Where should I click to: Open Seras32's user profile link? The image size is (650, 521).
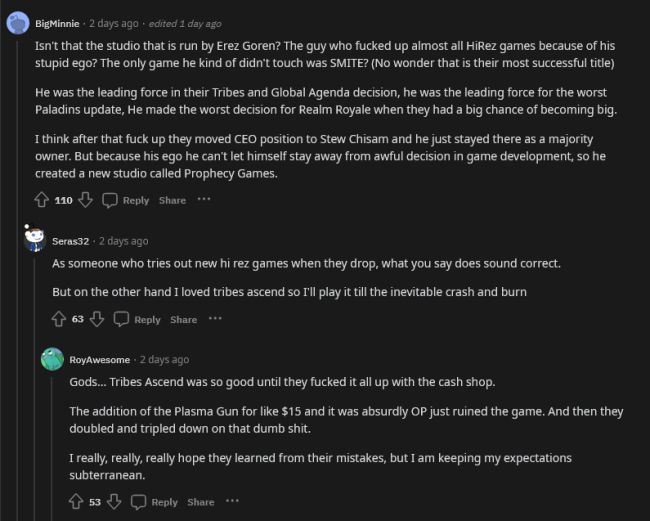[x=72, y=241]
